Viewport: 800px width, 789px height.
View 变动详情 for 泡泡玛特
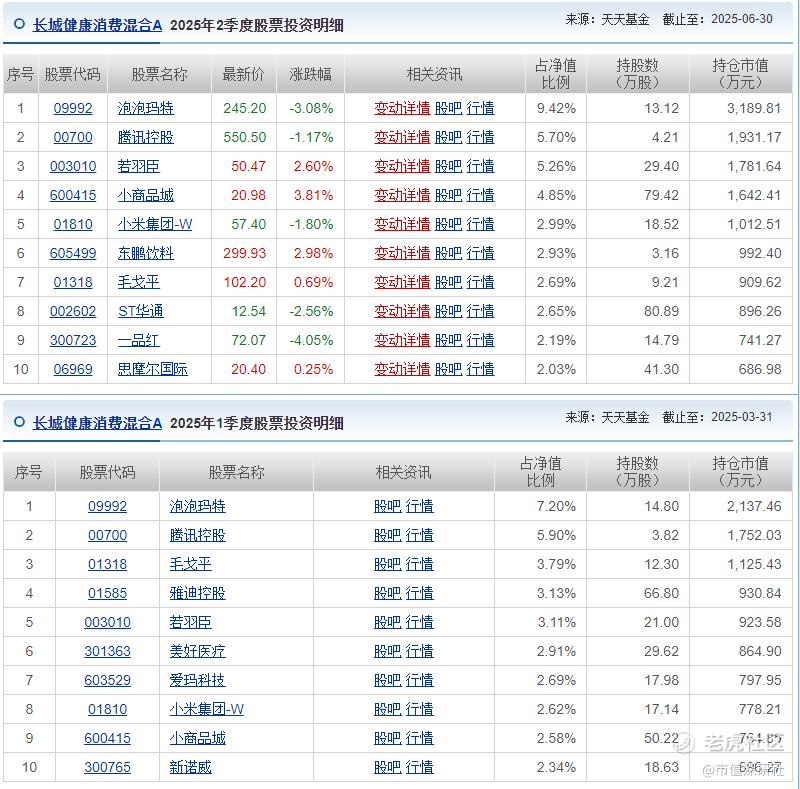click(x=402, y=108)
